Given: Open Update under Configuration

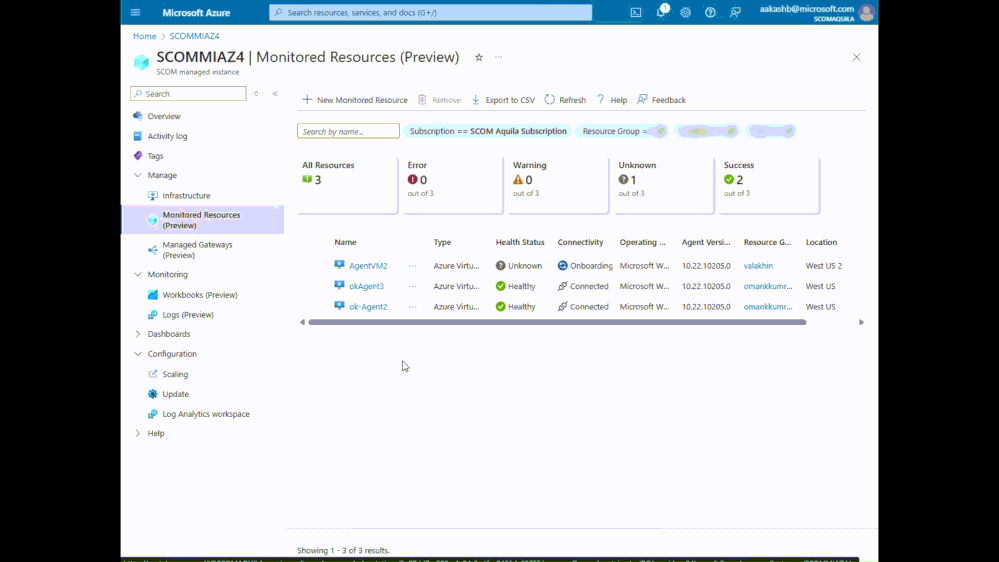Looking at the screenshot, I should point(175,394).
